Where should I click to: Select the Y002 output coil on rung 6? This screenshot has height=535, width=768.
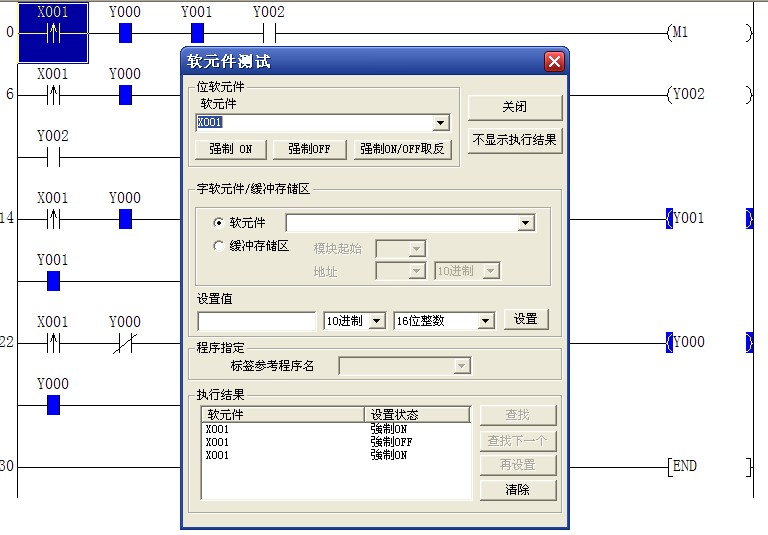click(686, 95)
